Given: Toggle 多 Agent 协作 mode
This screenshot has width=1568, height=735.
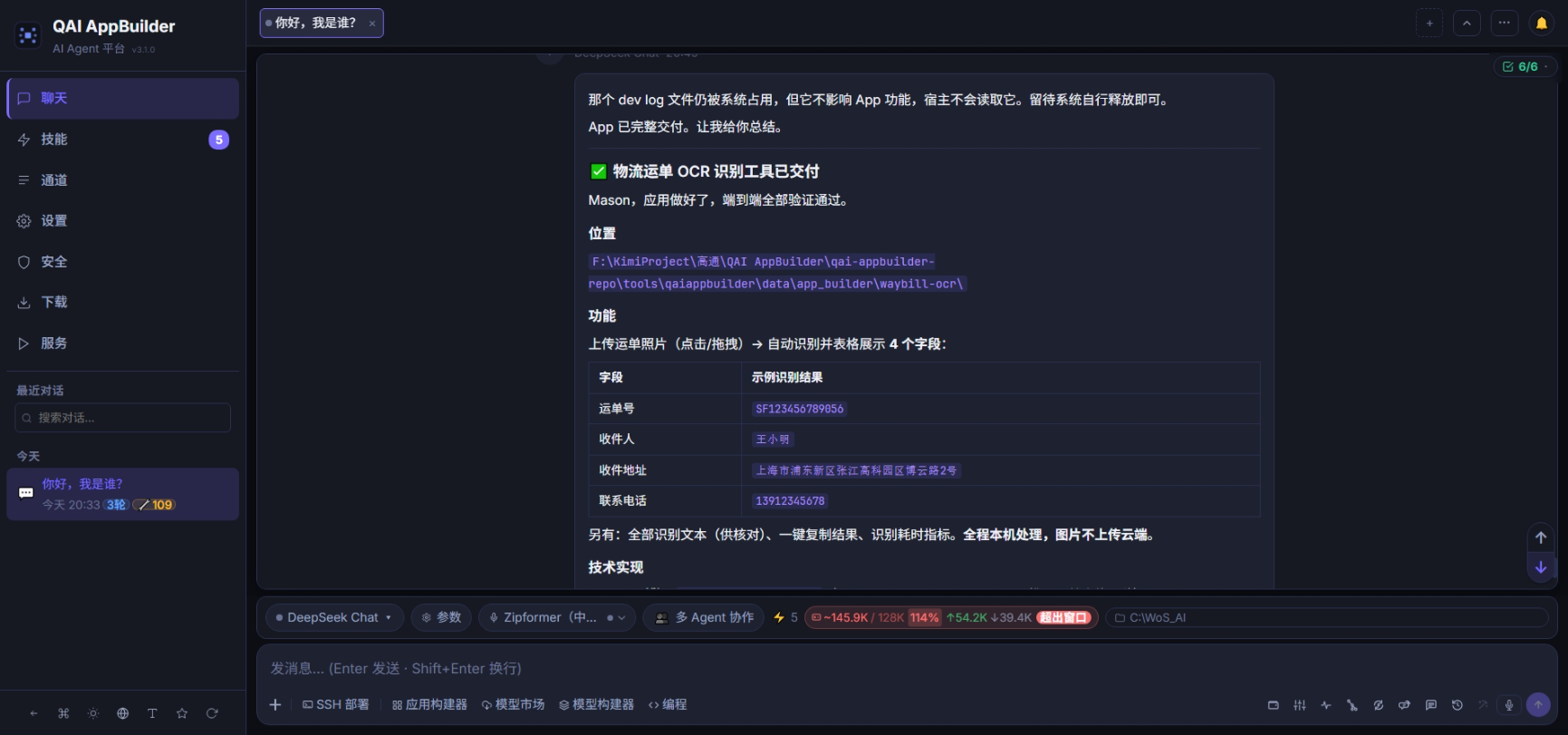Looking at the screenshot, I should (x=705, y=617).
